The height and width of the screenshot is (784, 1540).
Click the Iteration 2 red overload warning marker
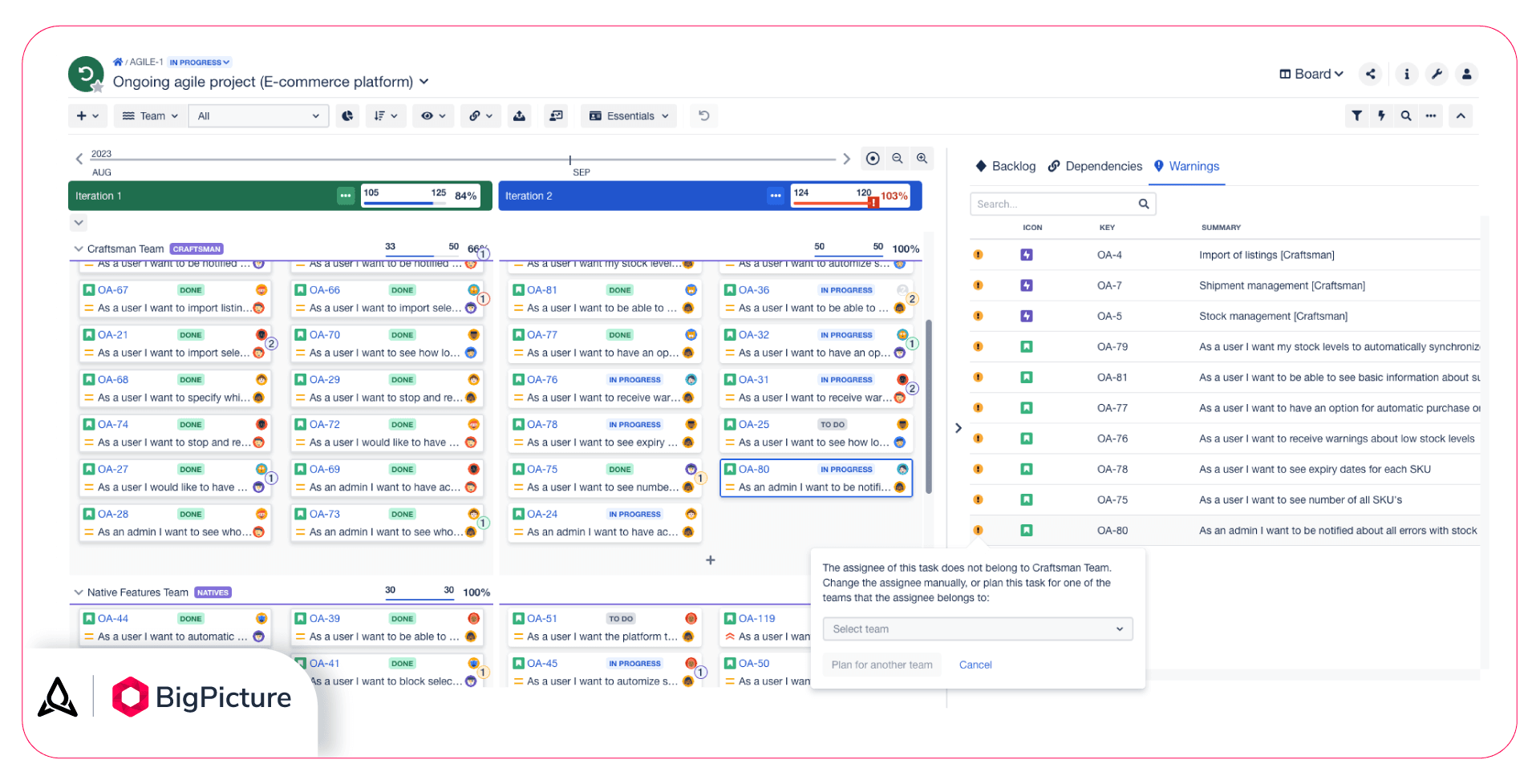click(x=873, y=203)
